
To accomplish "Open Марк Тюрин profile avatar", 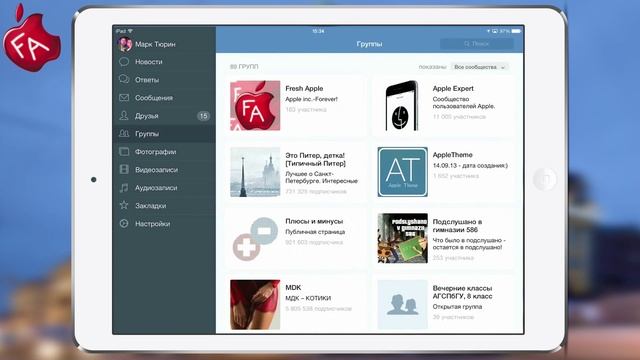I will coord(125,44).
